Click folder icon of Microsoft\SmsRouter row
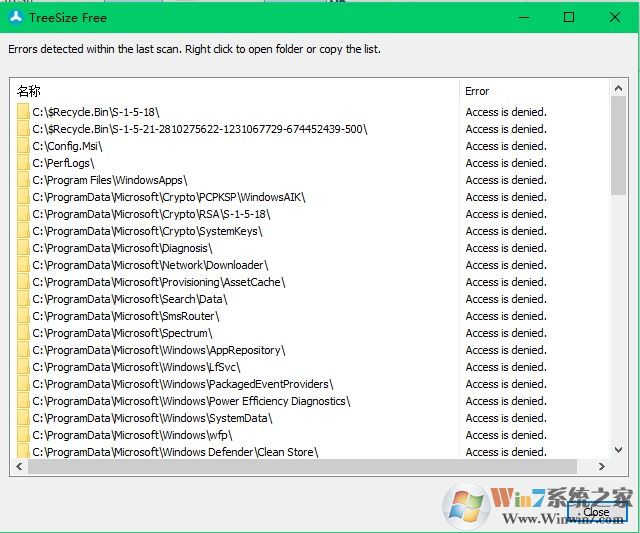 click(23, 316)
